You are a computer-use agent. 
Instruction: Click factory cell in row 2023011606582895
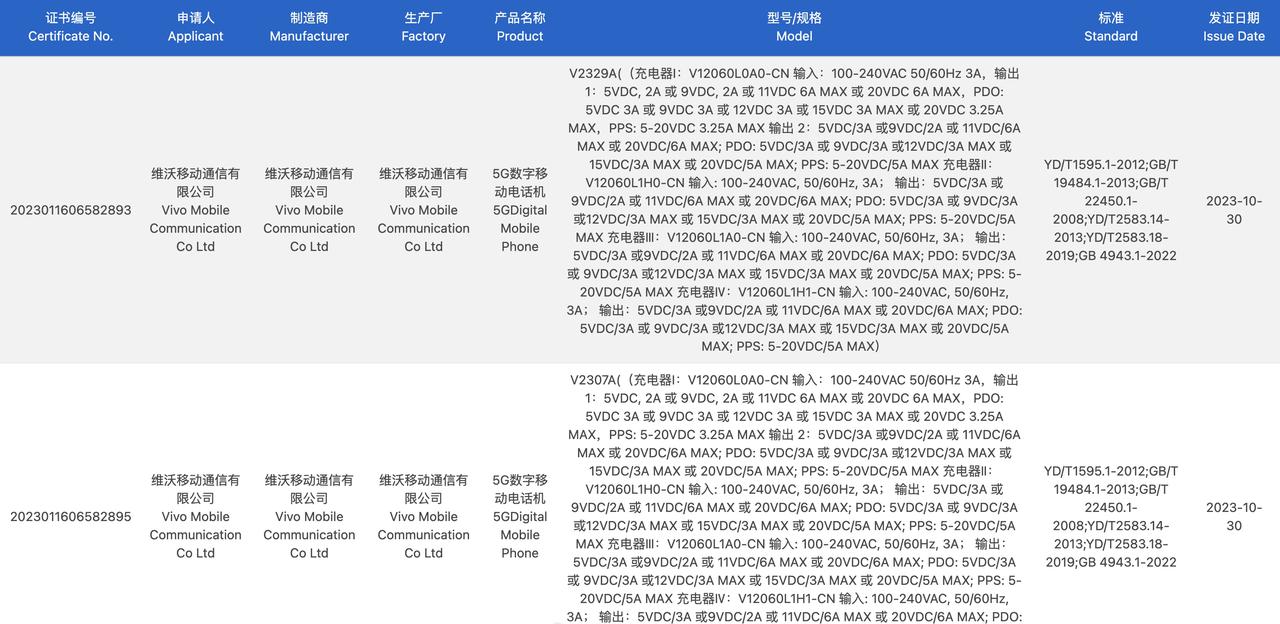click(x=423, y=517)
